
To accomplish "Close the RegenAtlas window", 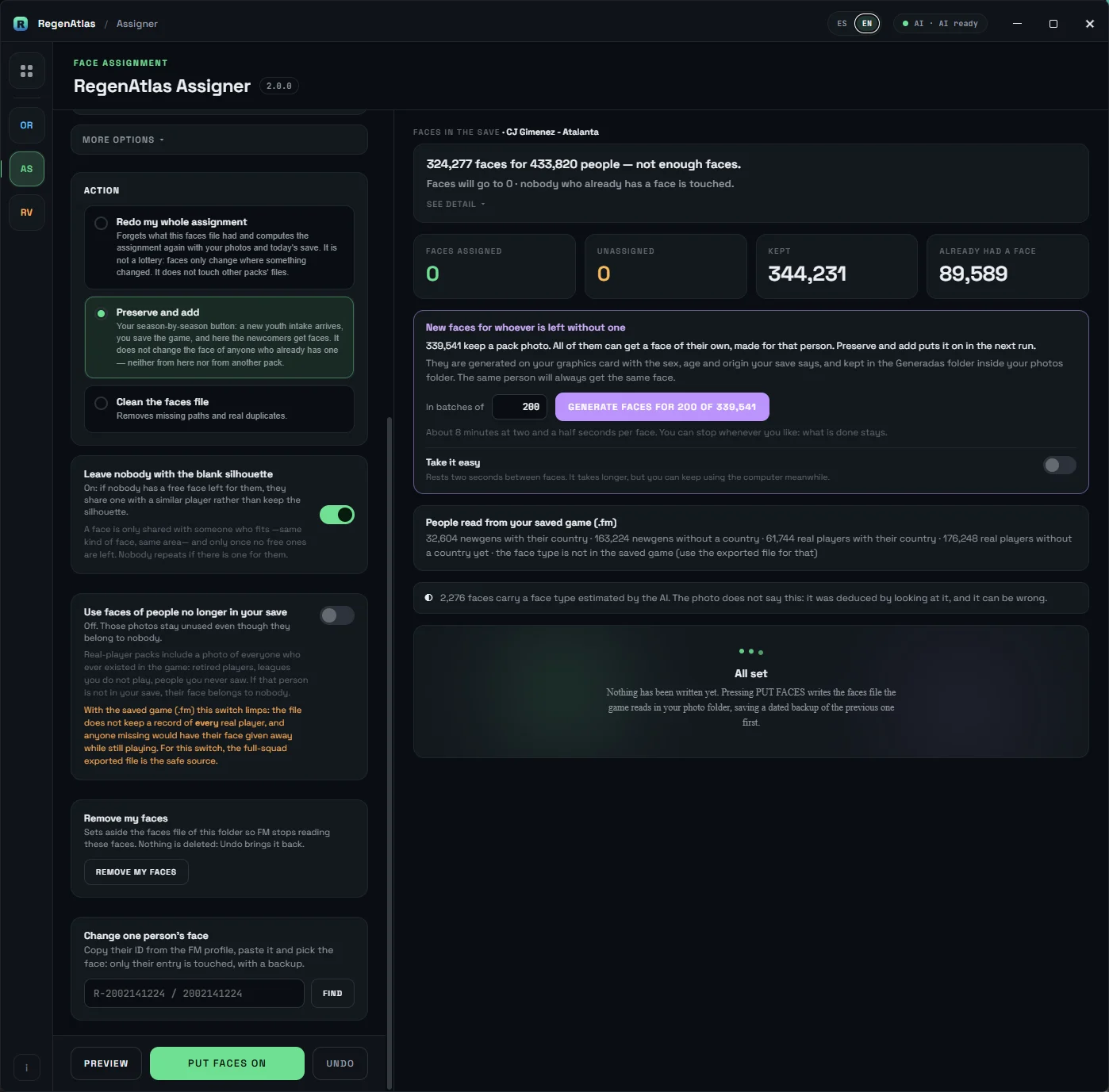I will (1090, 24).
